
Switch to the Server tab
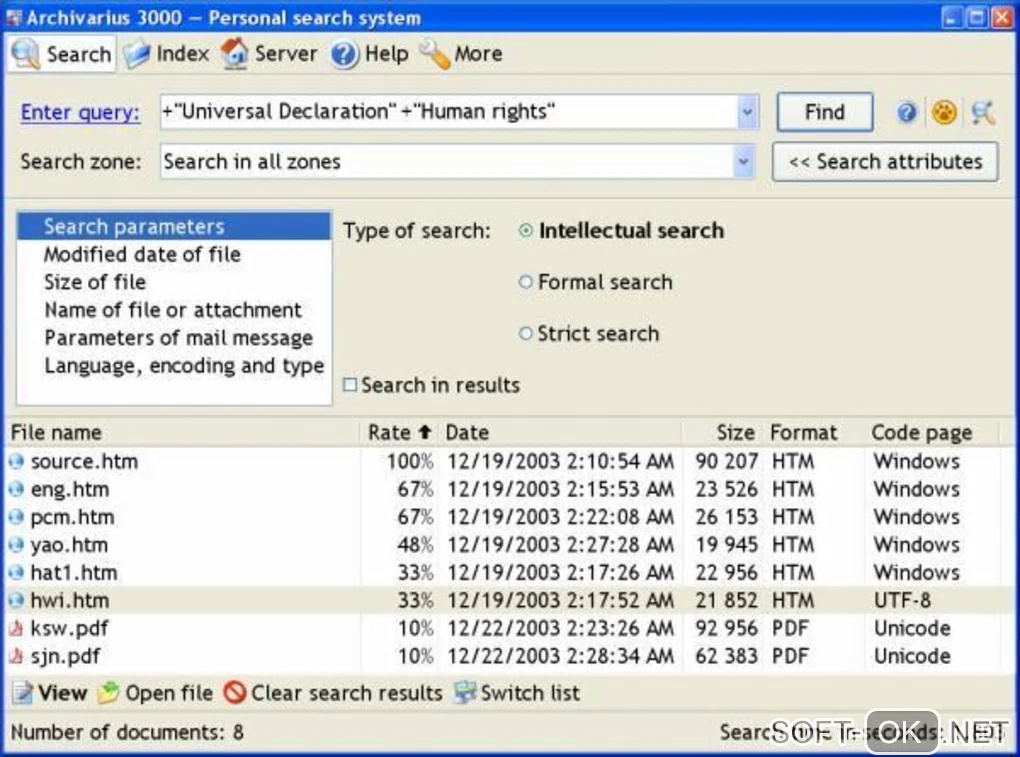tap(269, 54)
